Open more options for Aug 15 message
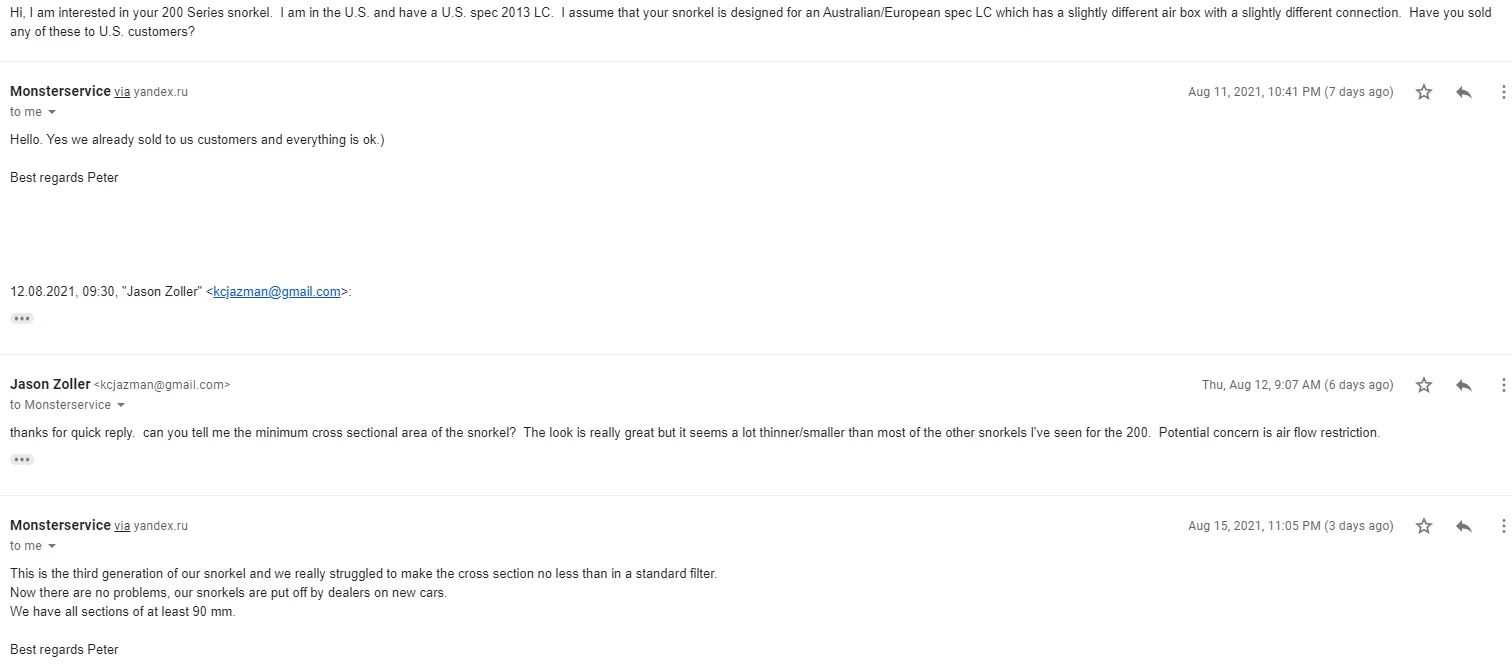Image resolution: width=1512 pixels, height=666 pixels. point(1503,526)
